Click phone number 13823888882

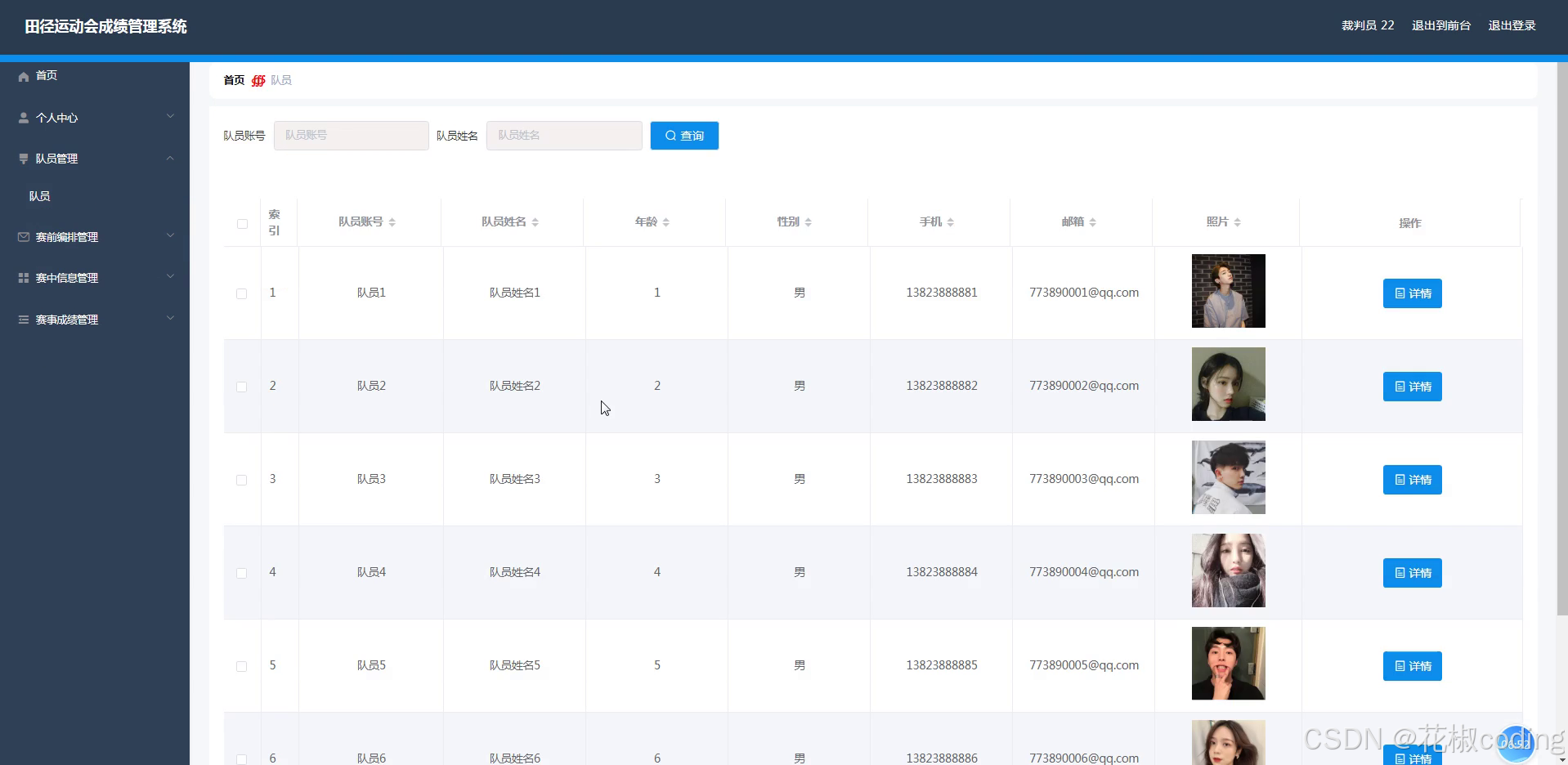click(x=942, y=386)
